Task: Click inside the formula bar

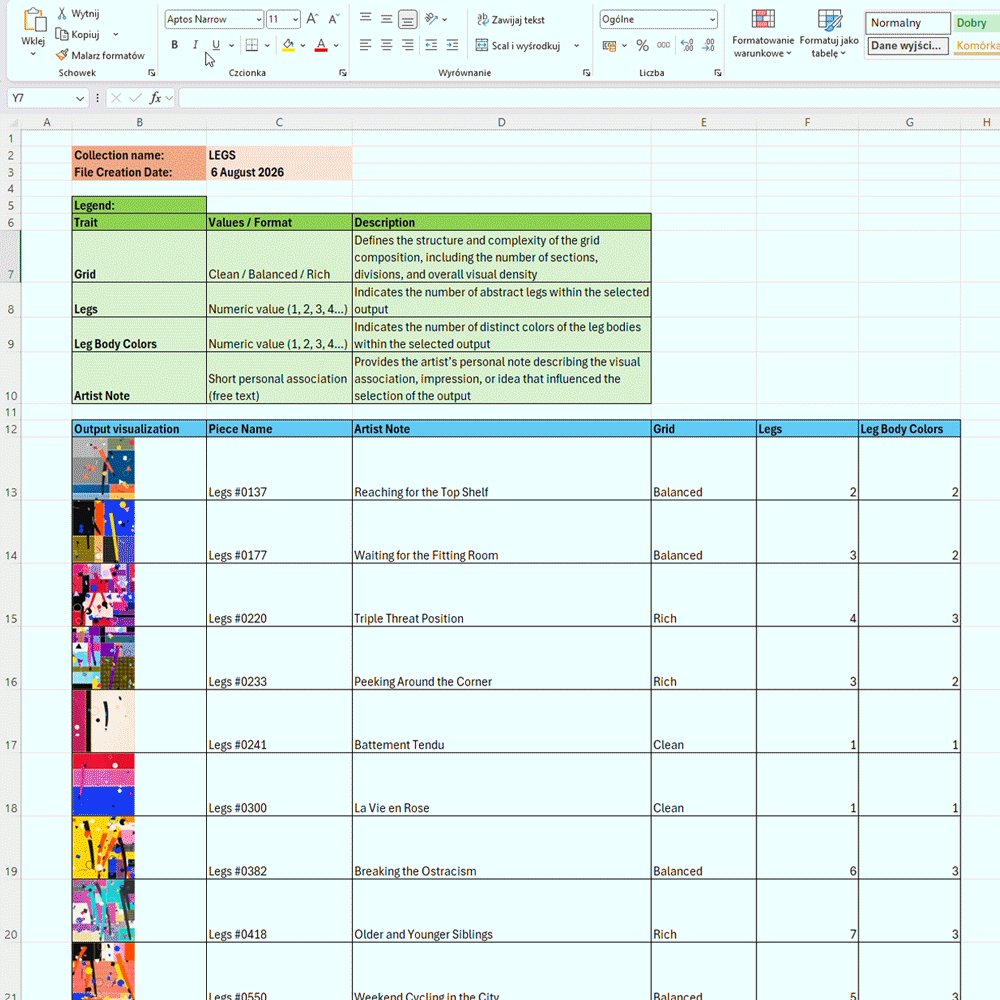Action: [589, 98]
